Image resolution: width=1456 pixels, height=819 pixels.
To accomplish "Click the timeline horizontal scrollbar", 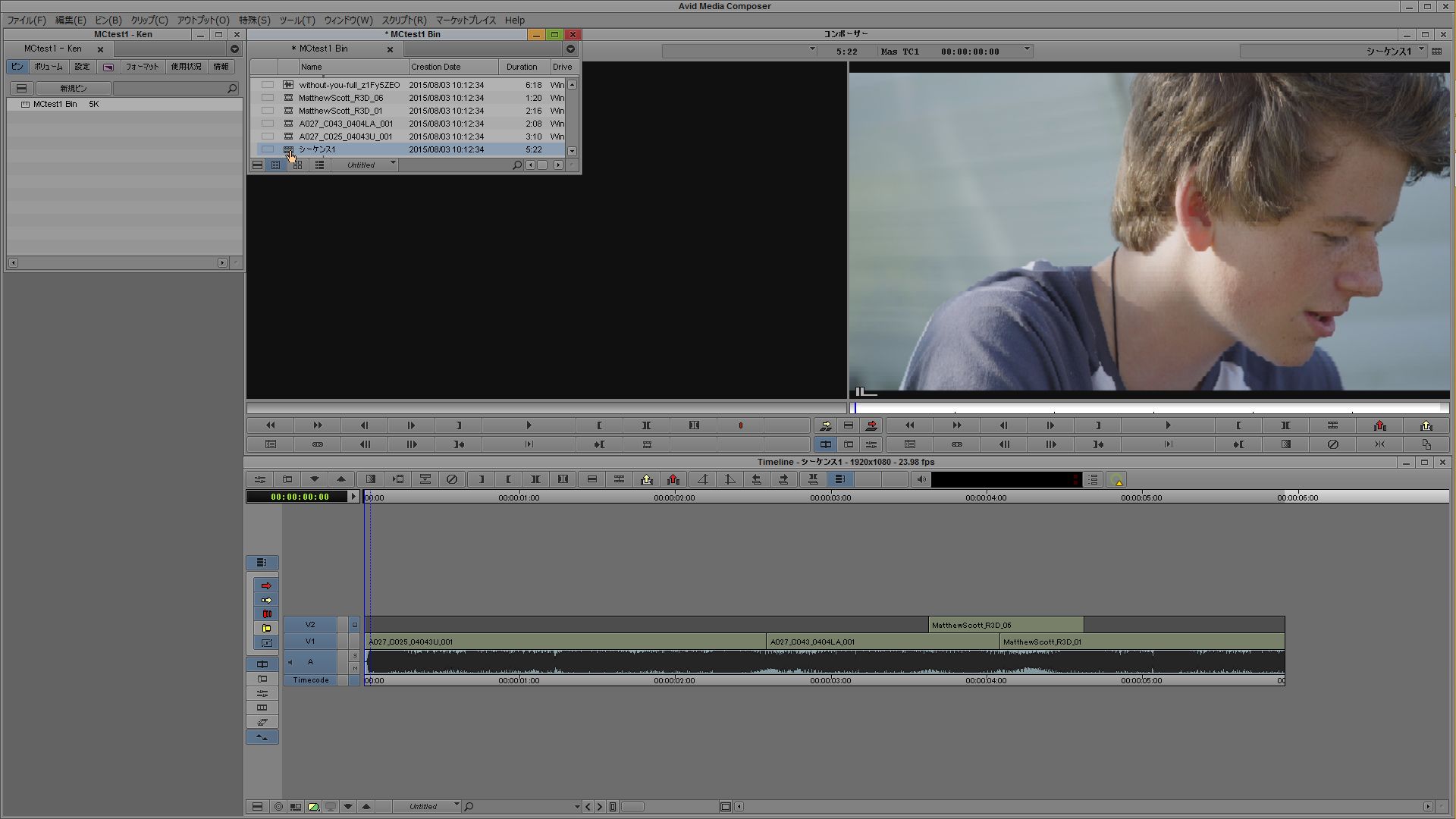I will [1083, 807].
